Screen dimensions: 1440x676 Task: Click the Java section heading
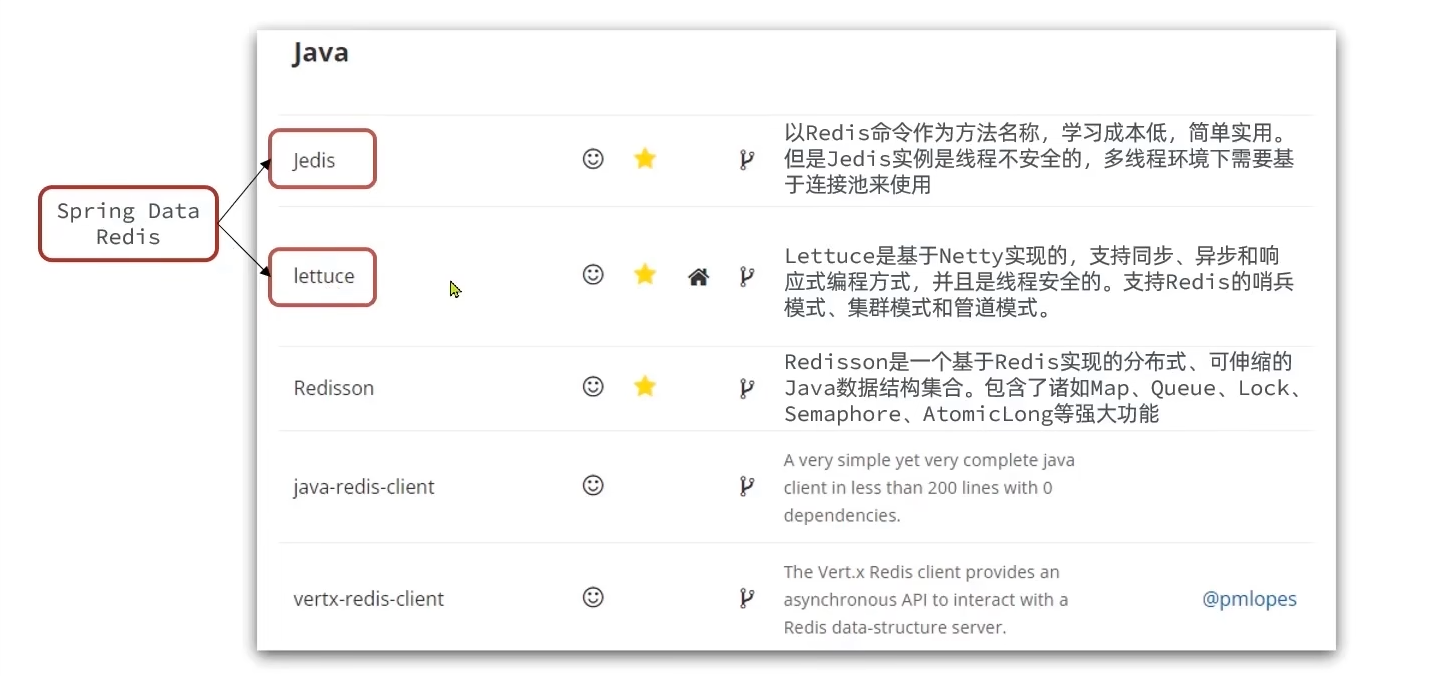(x=320, y=52)
